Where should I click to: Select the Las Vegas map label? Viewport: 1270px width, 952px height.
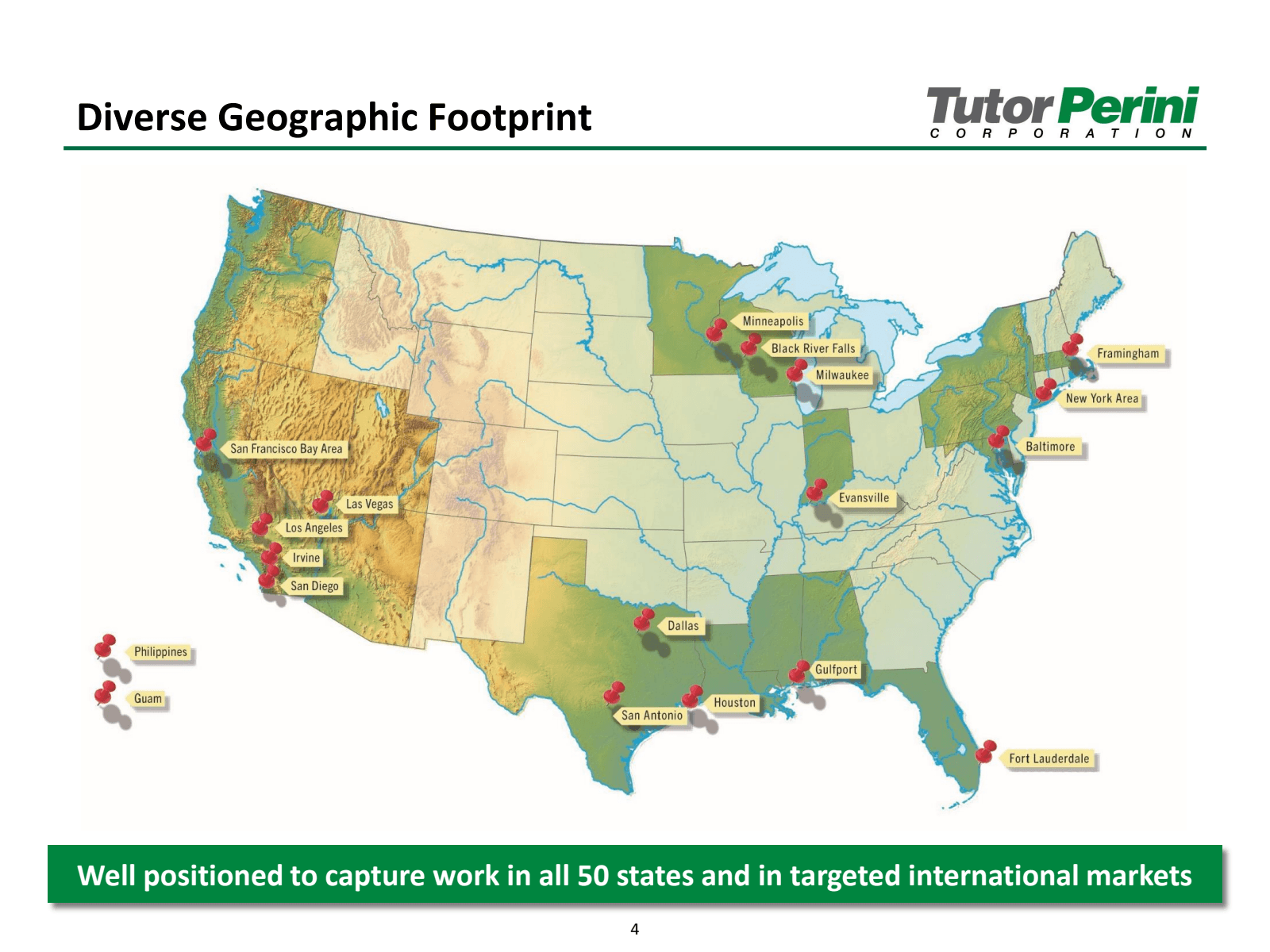(x=368, y=504)
